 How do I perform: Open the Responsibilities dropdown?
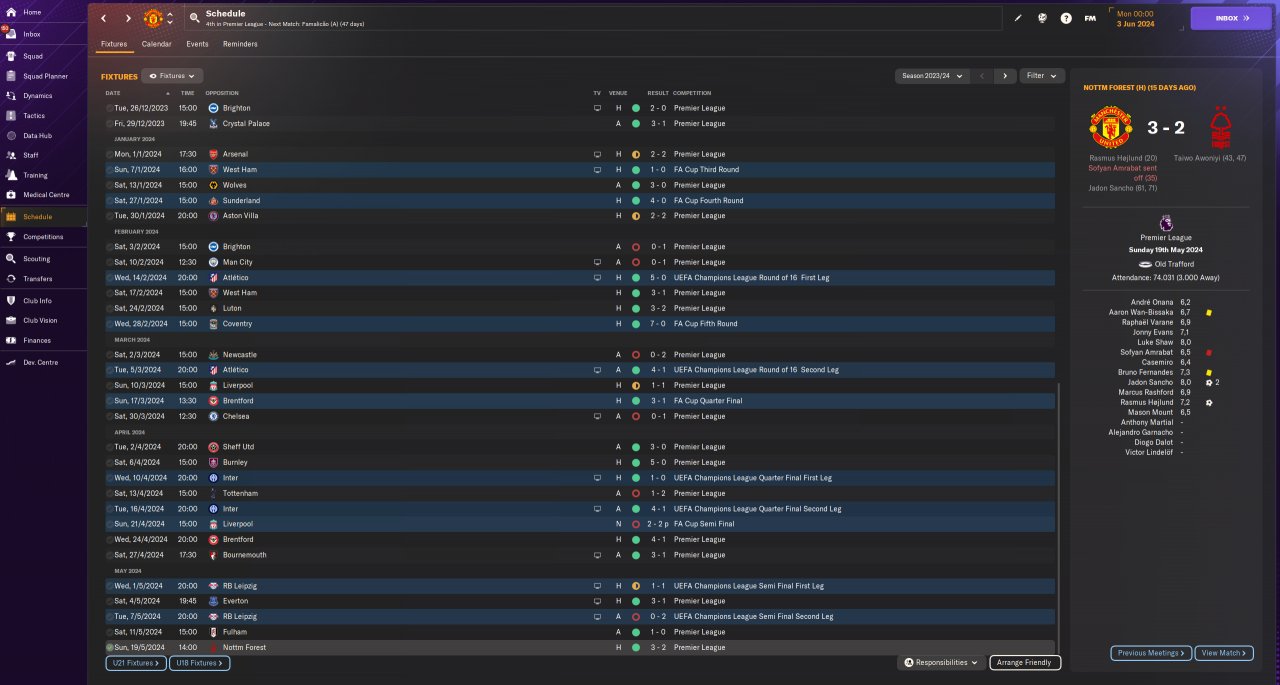pos(941,663)
